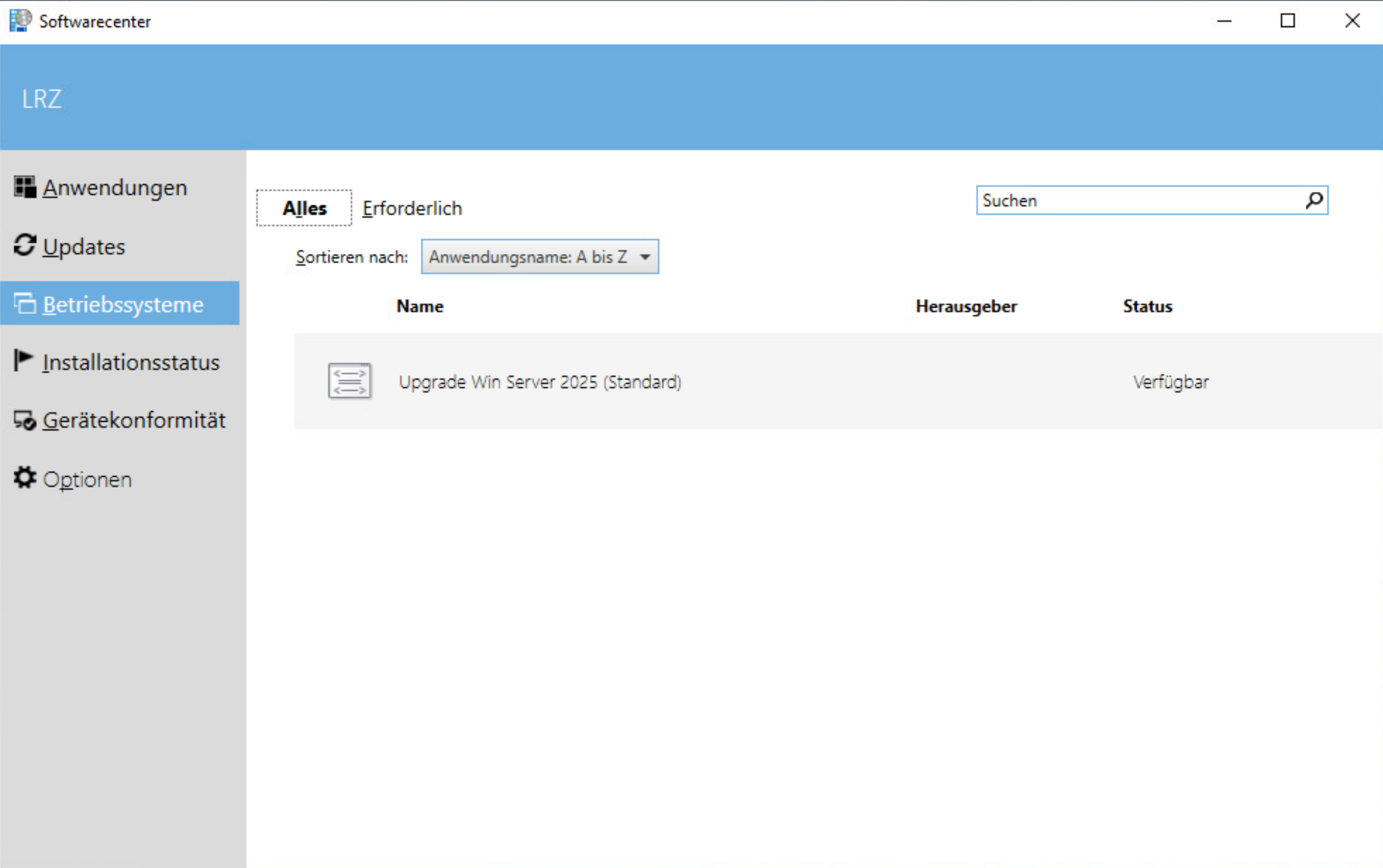The width and height of the screenshot is (1383, 868).
Task: Click the Verfügbar status text
Action: coord(1170,382)
